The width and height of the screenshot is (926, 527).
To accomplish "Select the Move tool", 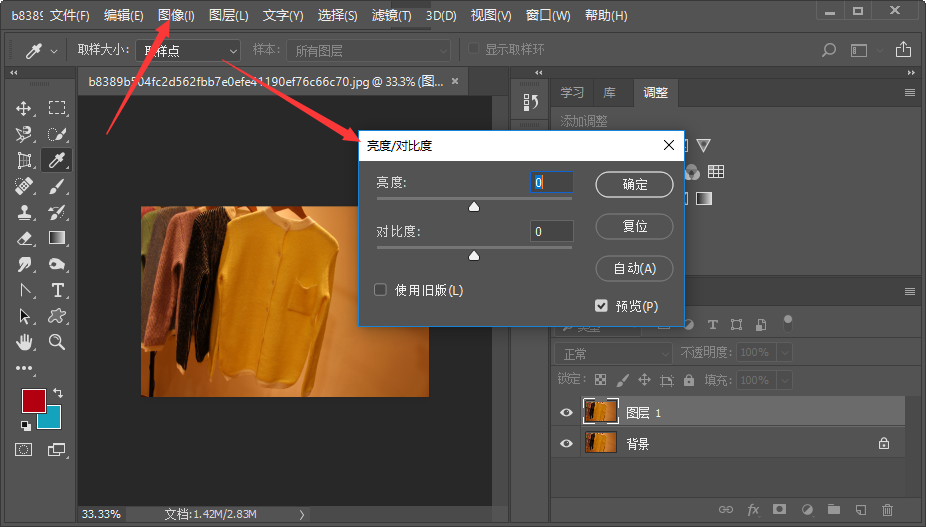I will pyautogui.click(x=24, y=108).
